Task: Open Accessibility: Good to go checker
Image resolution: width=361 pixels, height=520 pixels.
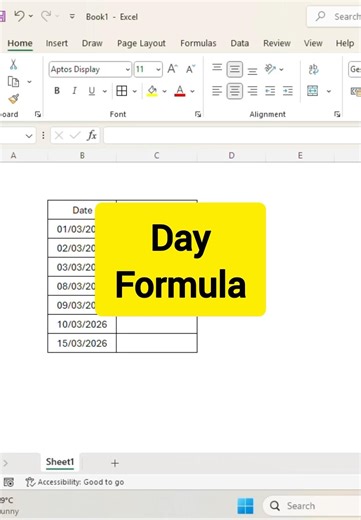Action: pyautogui.click(x=75, y=482)
